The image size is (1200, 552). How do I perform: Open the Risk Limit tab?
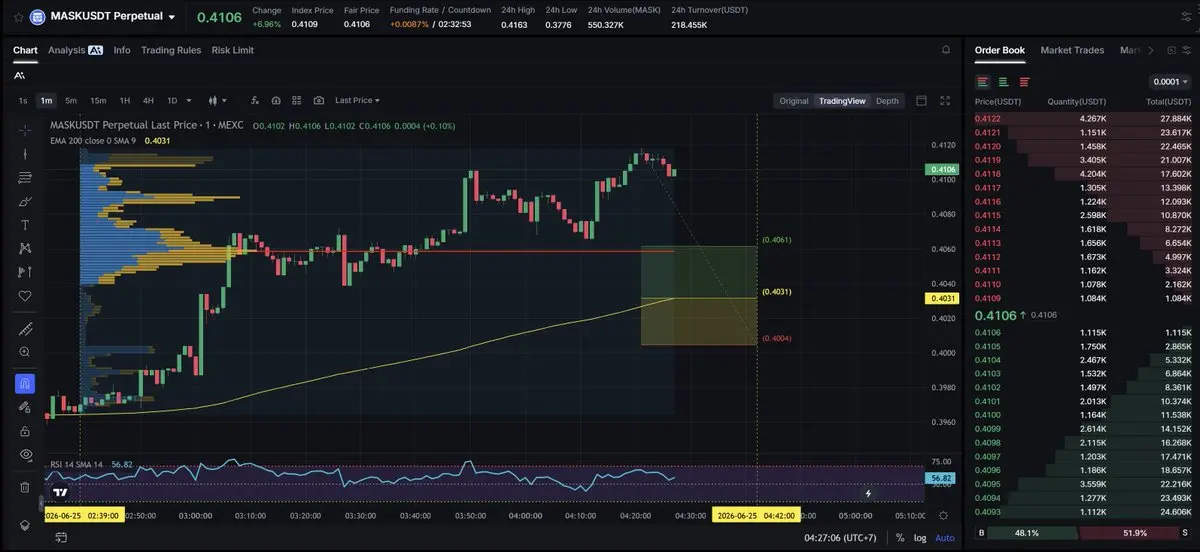pyautogui.click(x=232, y=50)
